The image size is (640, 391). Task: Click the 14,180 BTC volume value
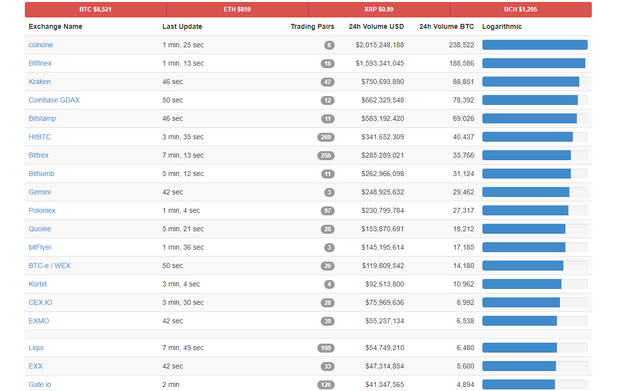click(463, 265)
